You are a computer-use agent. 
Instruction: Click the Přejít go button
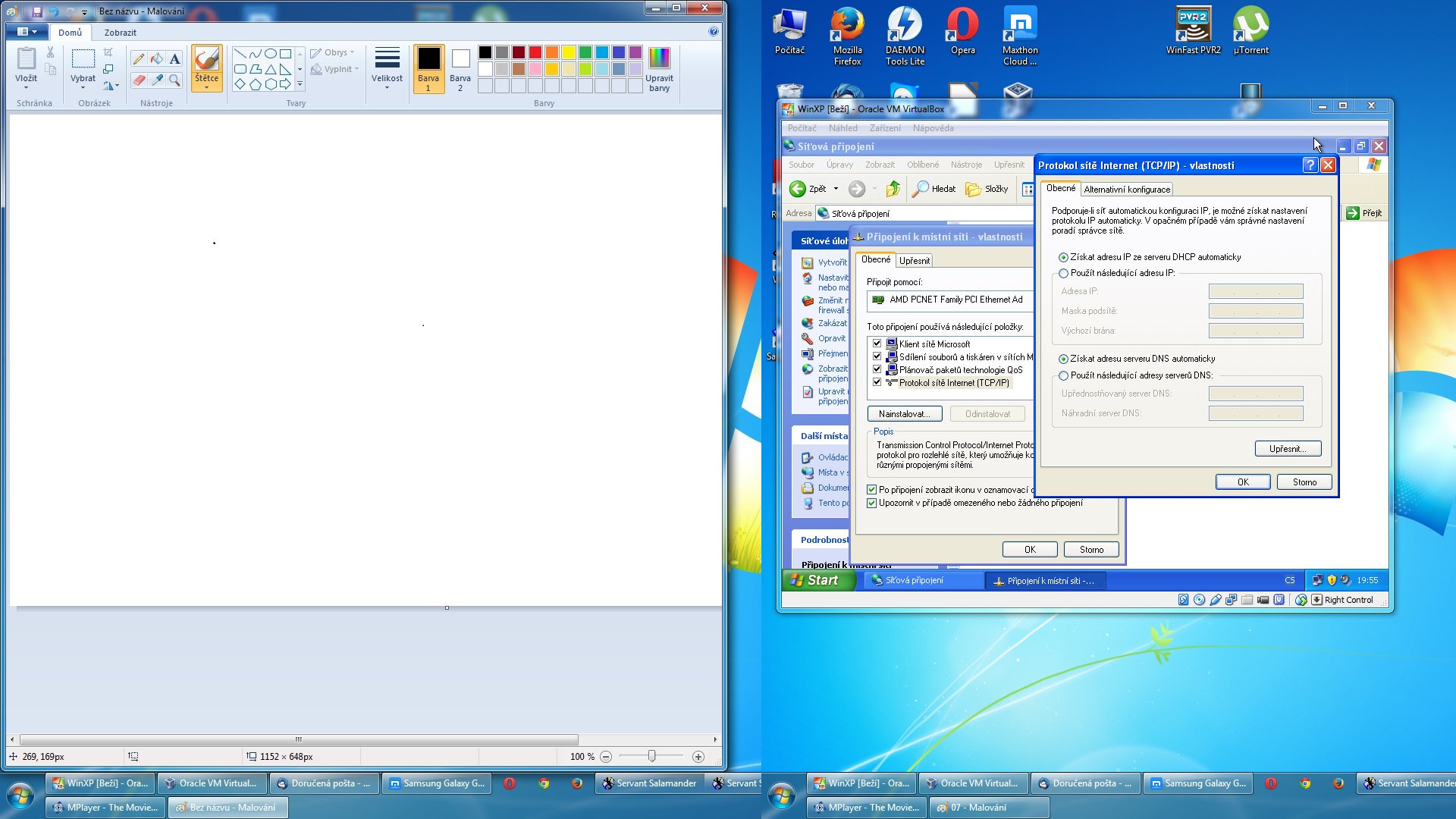(x=1363, y=213)
